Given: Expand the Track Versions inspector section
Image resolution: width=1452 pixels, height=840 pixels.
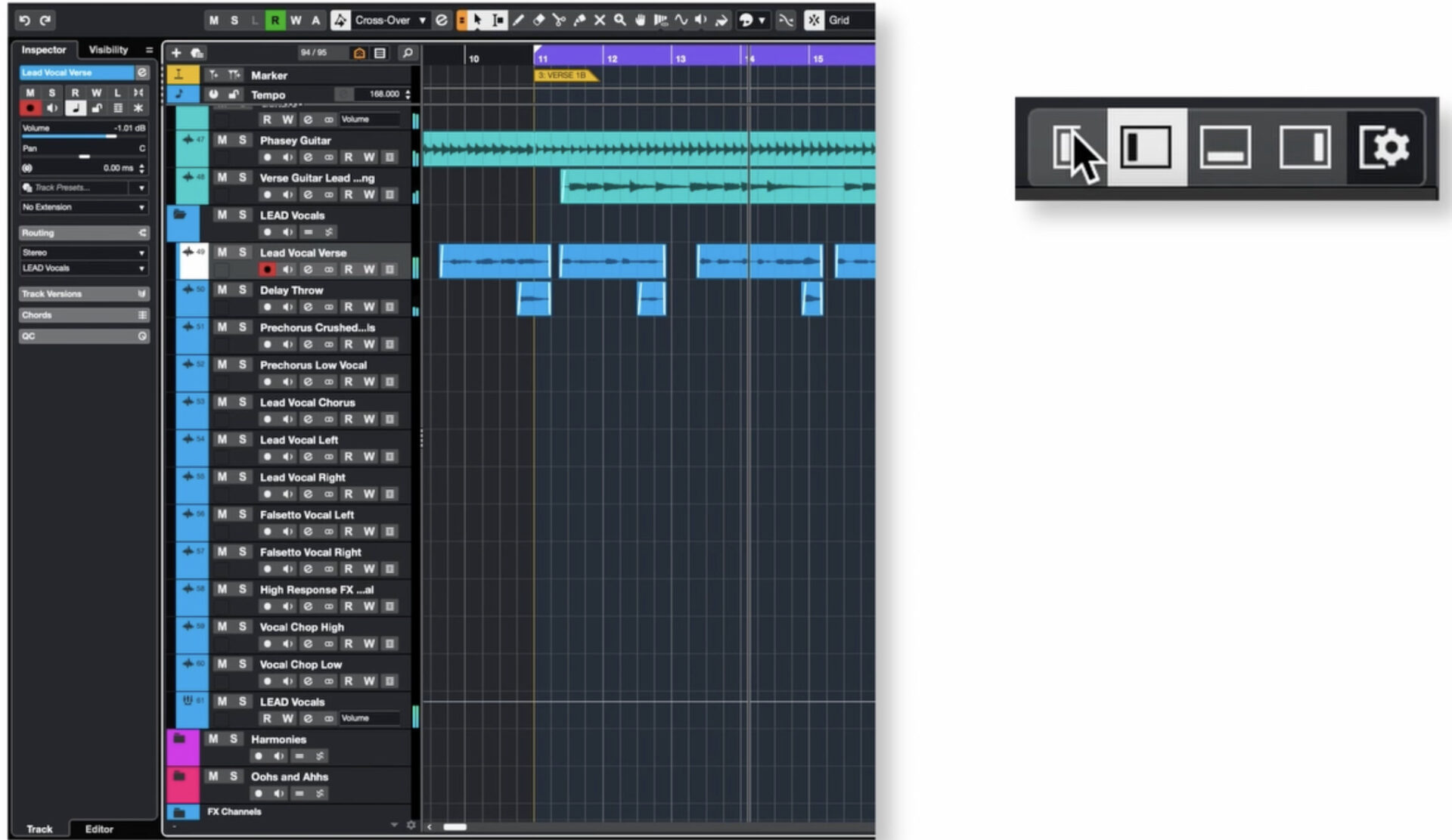Looking at the screenshot, I should click(x=83, y=294).
